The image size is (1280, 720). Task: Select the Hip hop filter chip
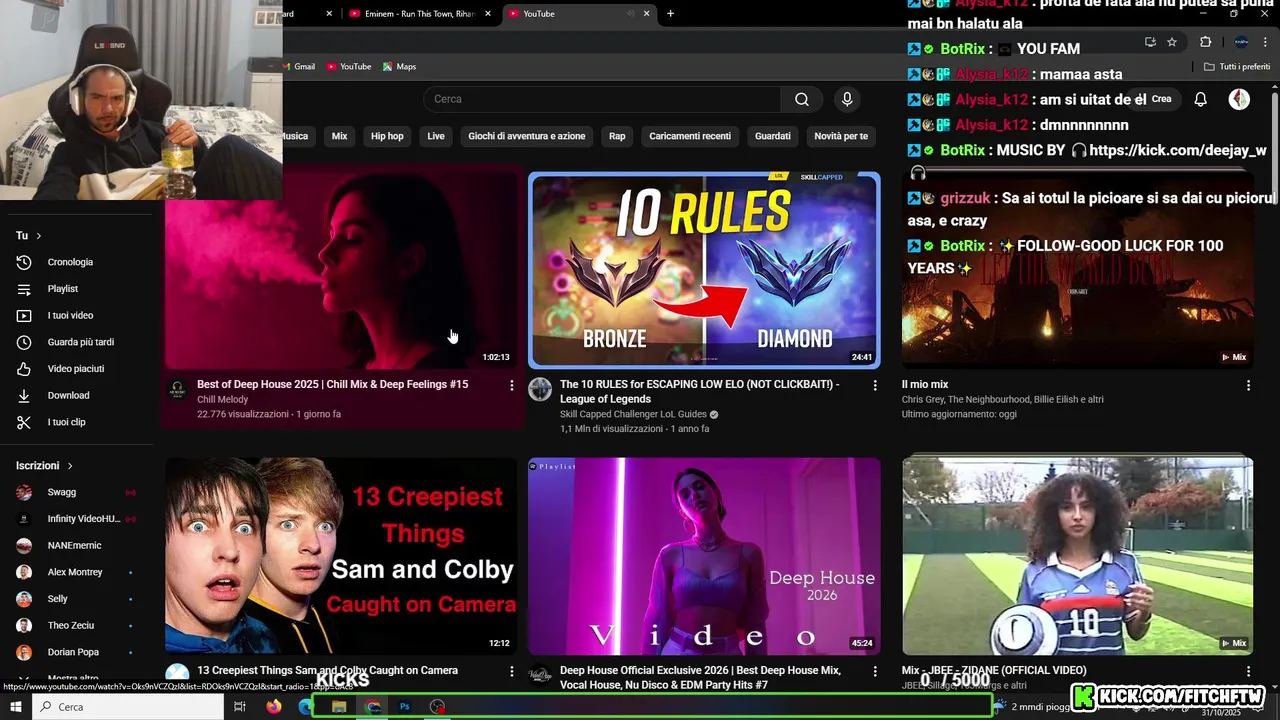tap(387, 136)
